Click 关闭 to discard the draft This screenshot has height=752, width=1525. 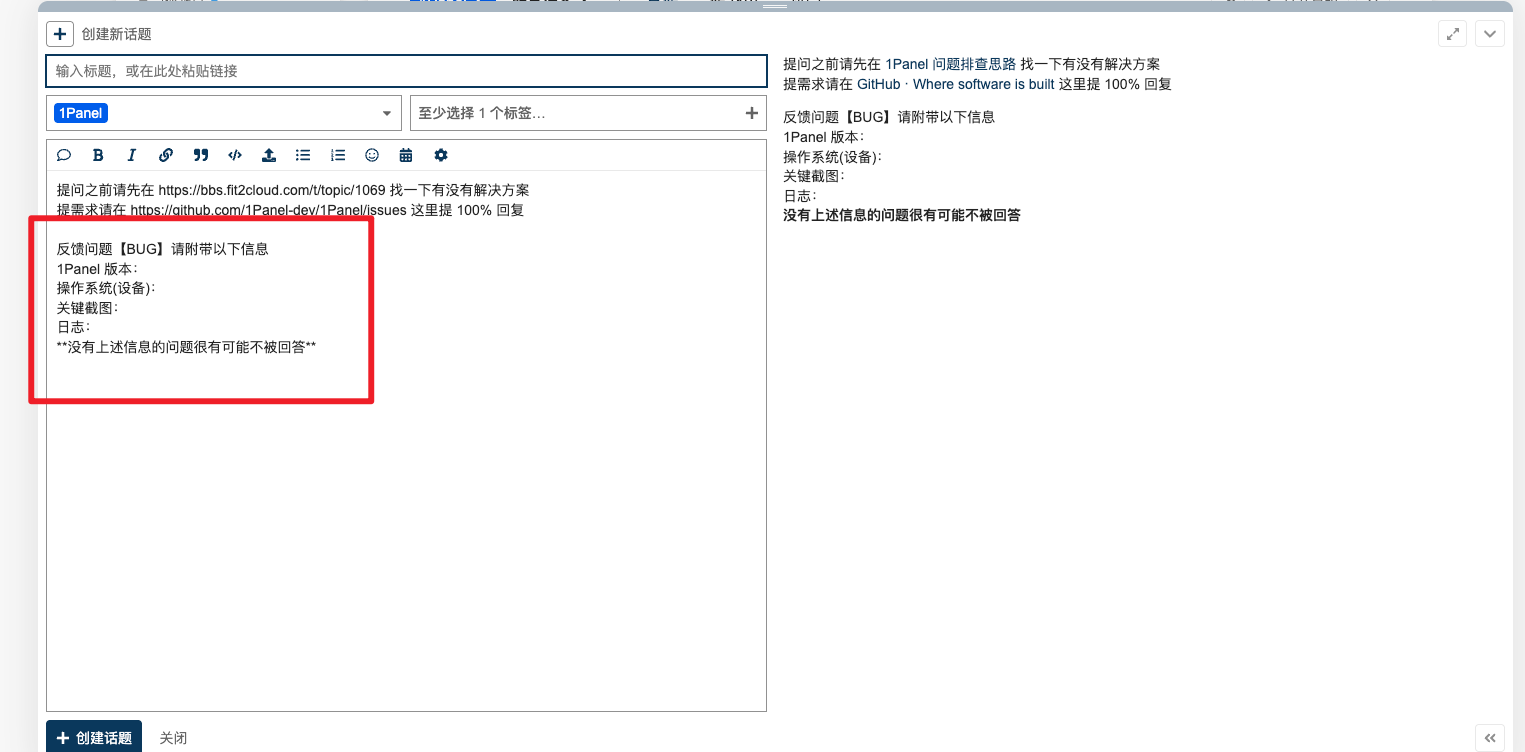[173, 738]
